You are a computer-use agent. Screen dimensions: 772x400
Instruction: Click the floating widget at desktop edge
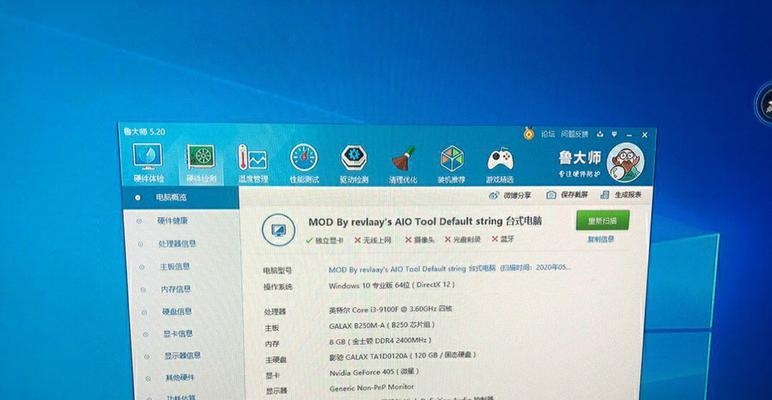pyautogui.click(x=764, y=103)
